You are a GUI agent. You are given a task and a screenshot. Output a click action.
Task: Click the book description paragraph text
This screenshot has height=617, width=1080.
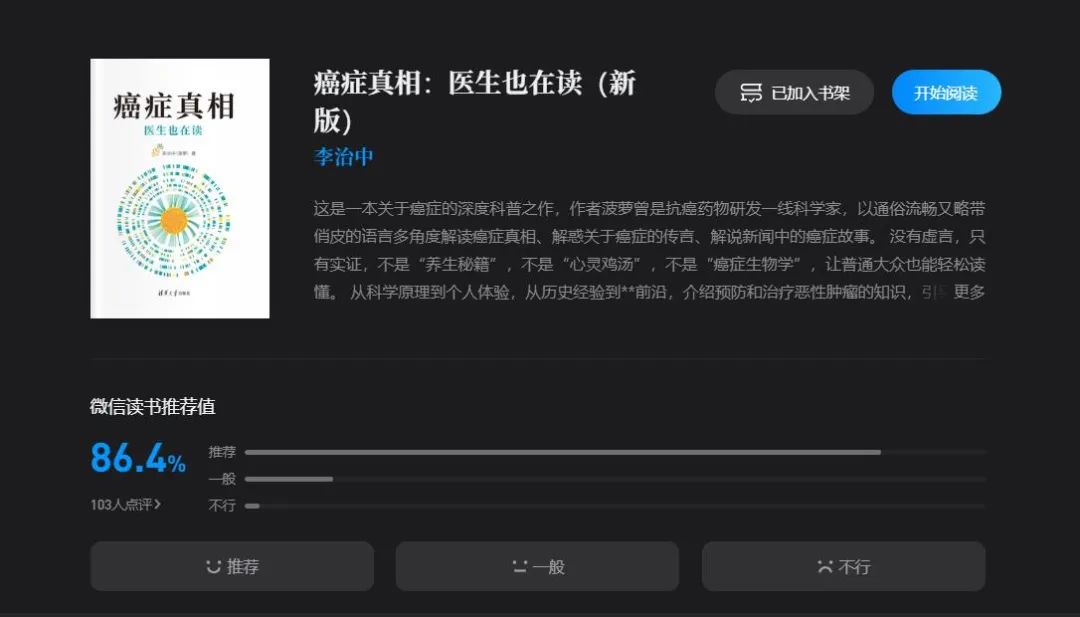[649, 250]
